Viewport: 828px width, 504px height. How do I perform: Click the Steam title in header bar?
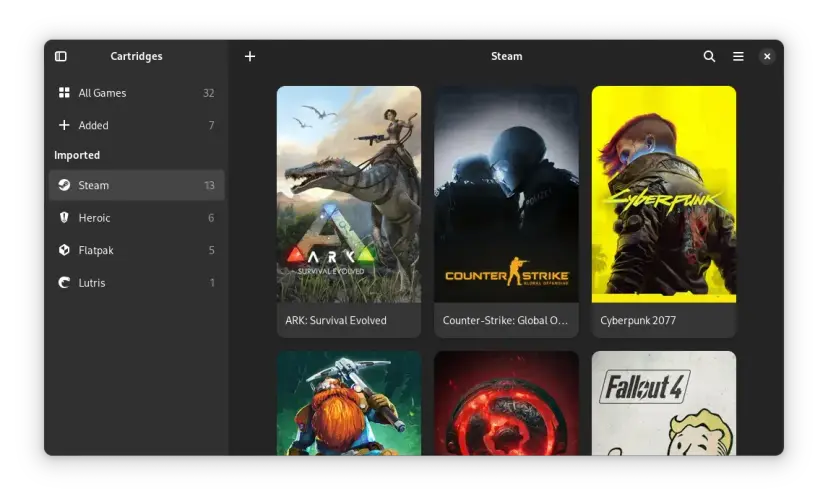pyautogui.click(x=506, y=56)
